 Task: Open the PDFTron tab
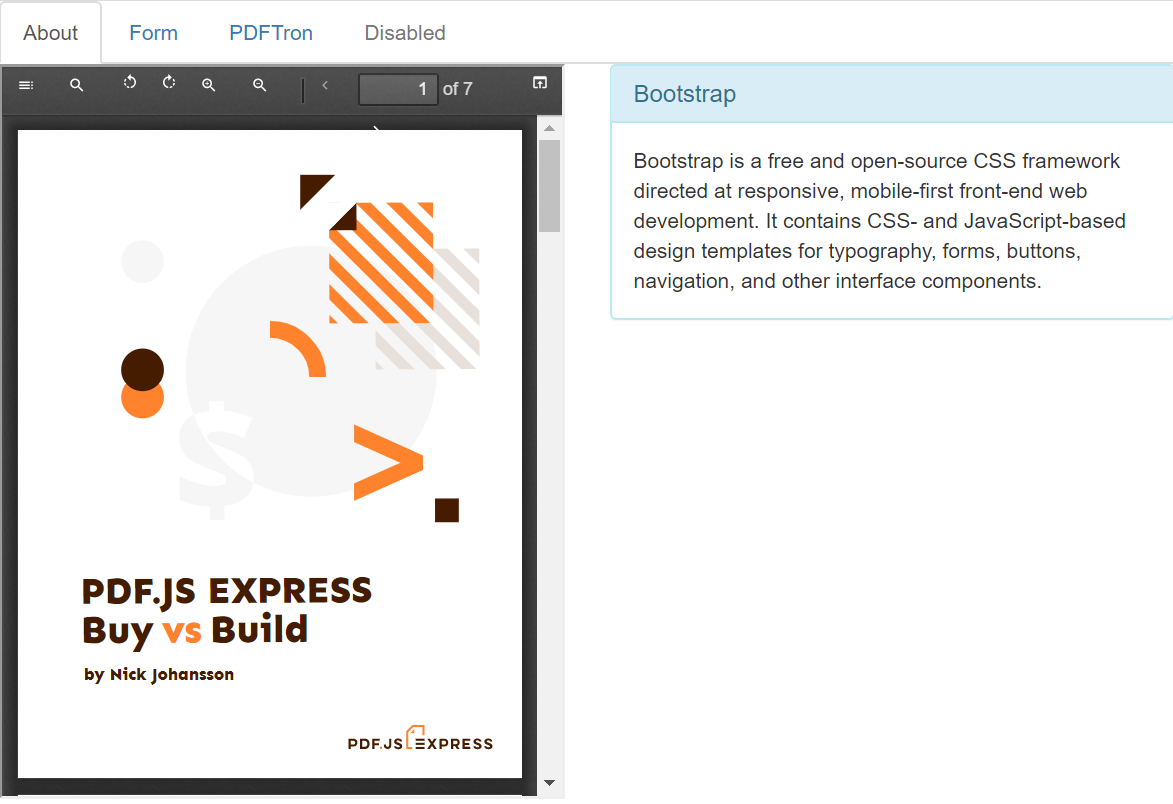(271, 32)
